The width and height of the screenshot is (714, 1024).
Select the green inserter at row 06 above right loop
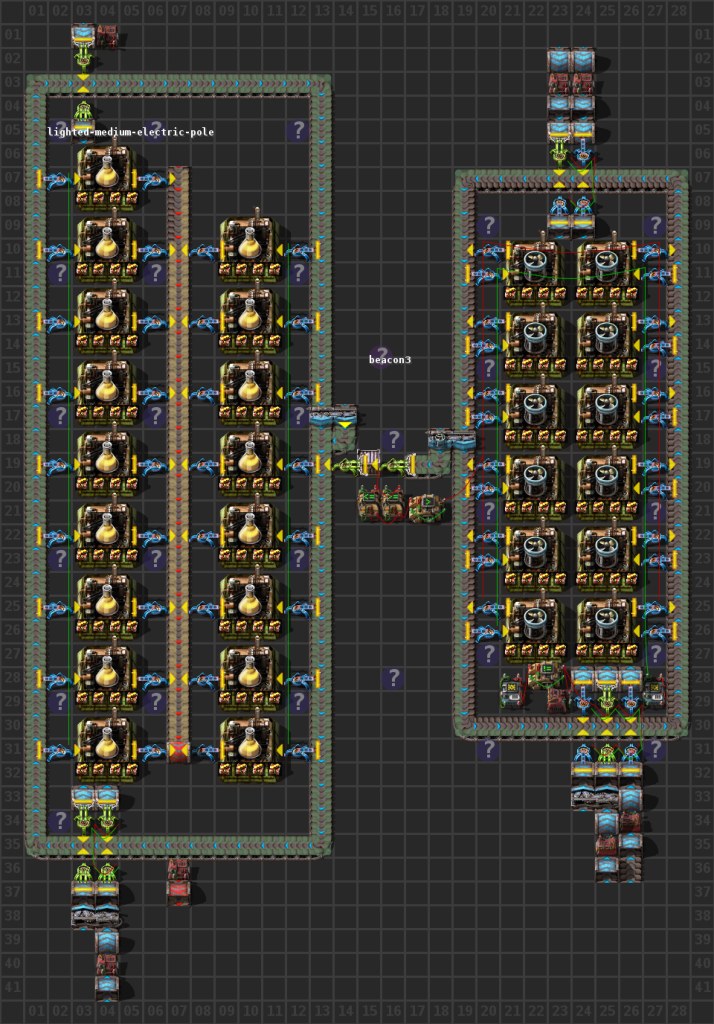pos(559,154)
